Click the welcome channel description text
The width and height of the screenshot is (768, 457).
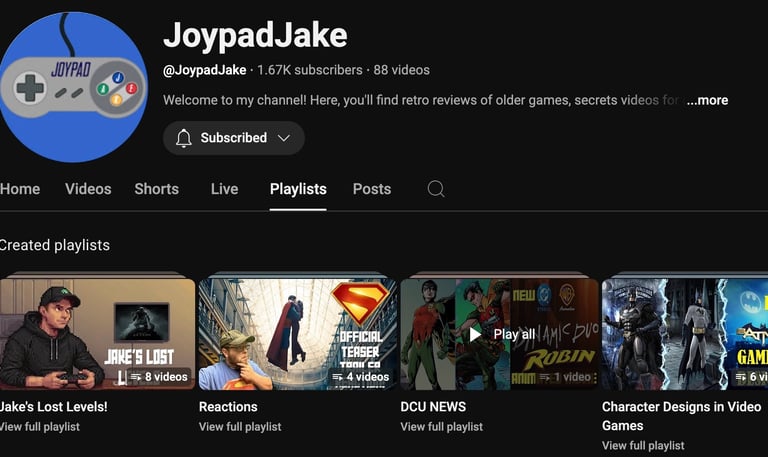(x=421, y=100)
